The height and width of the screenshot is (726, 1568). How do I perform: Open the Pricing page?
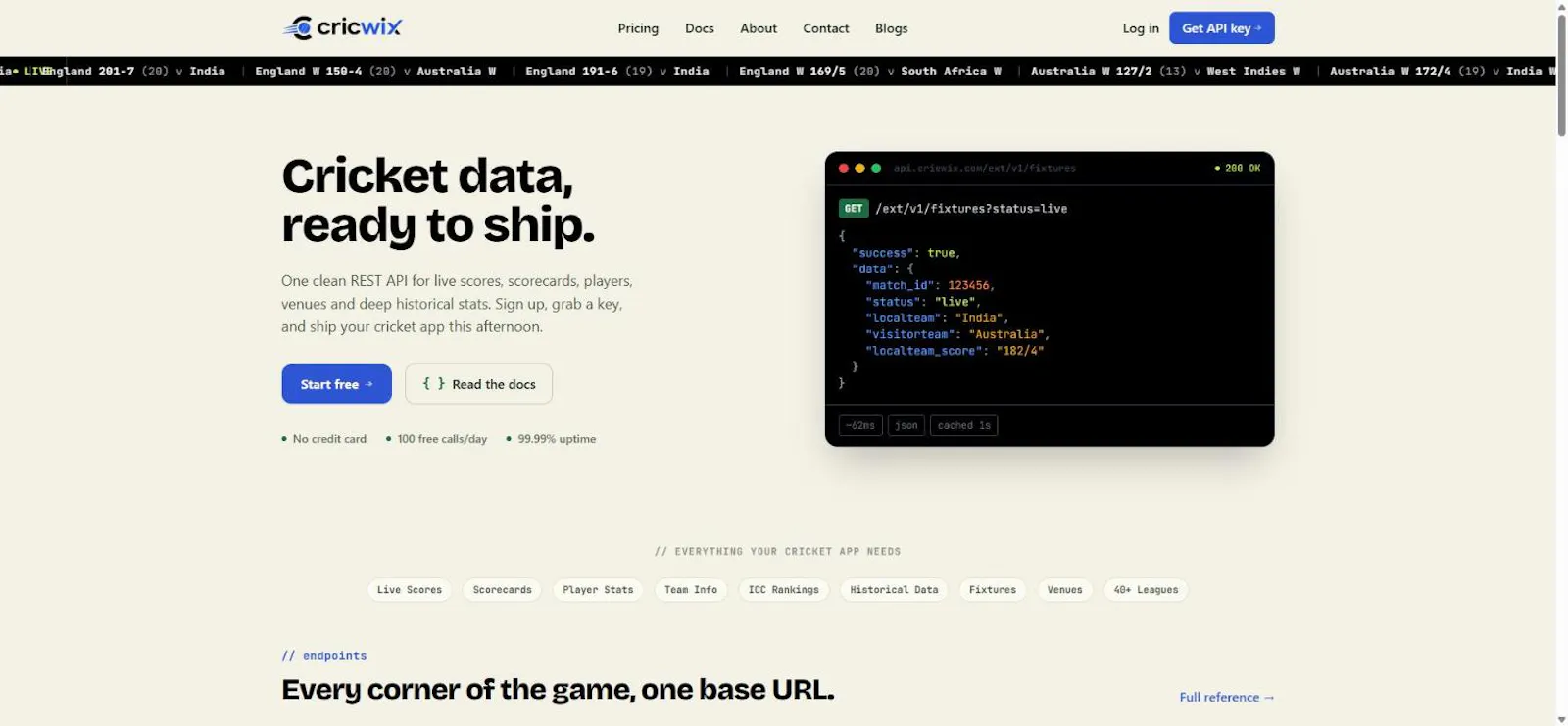click(x=638, y=28)
